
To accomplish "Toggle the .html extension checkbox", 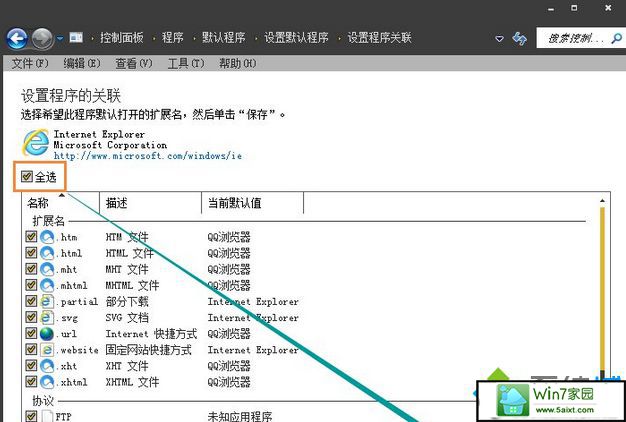I will click(31, 252).
